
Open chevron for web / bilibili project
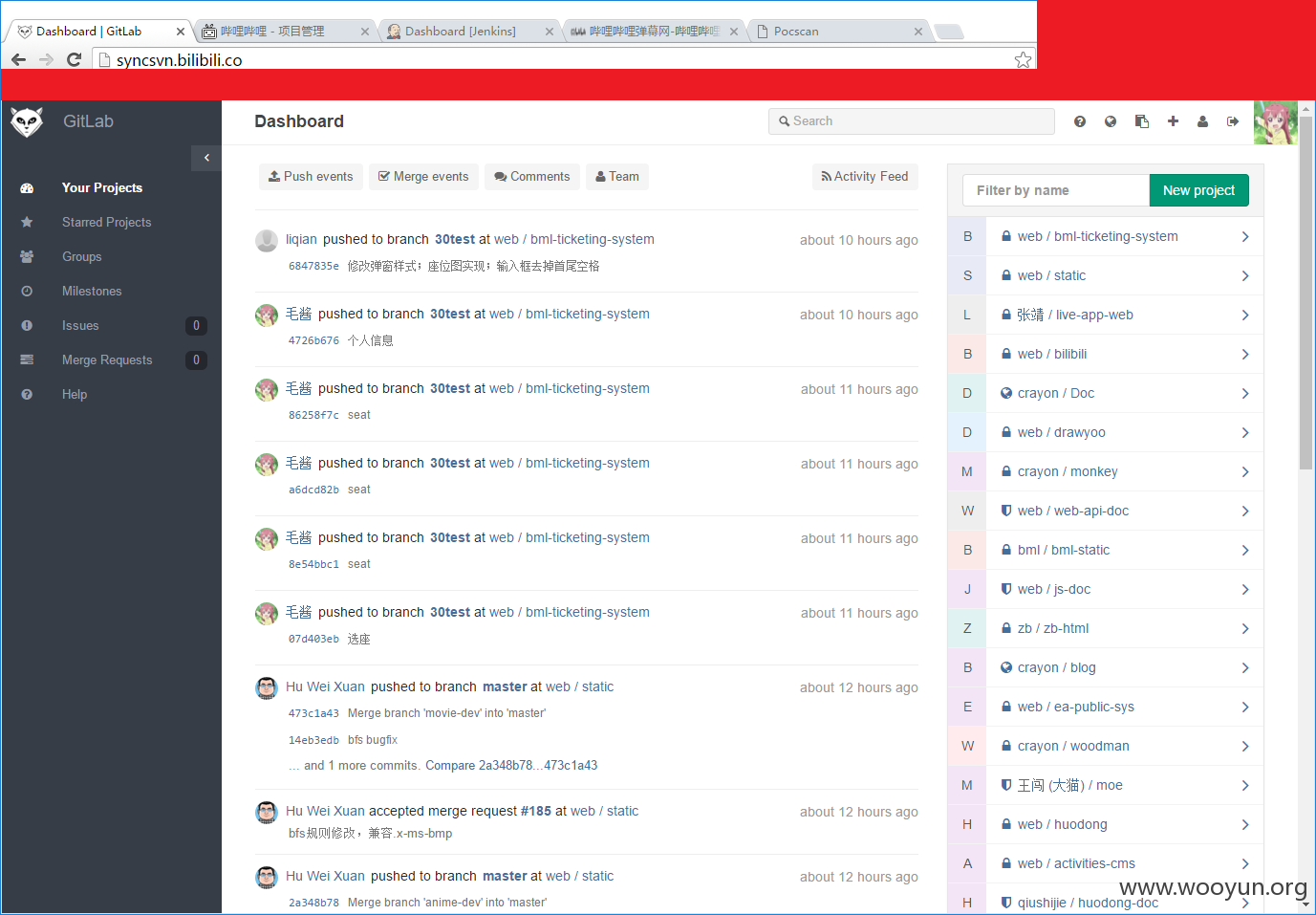(x=1245, y=354)
